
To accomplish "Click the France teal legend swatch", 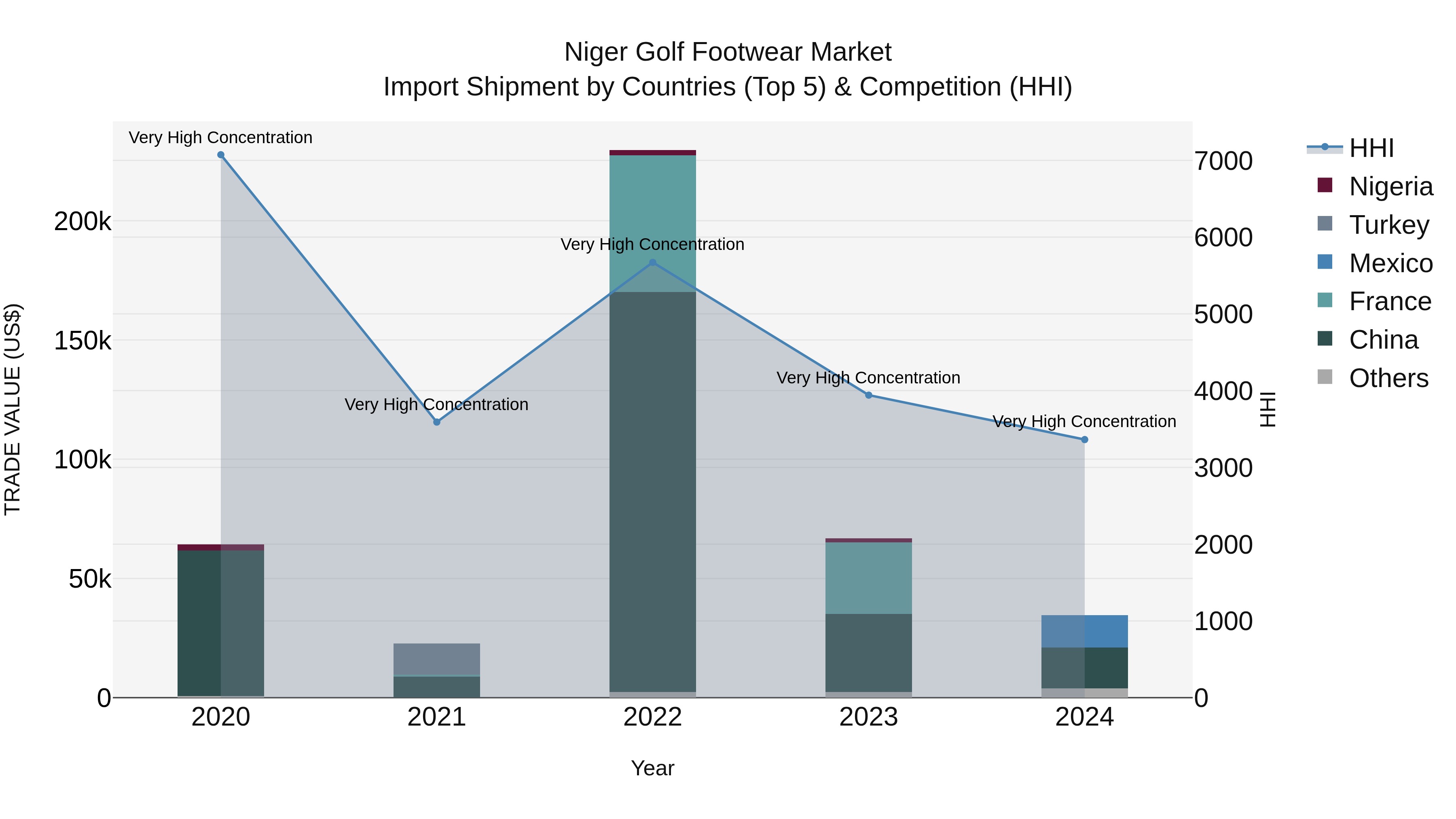I will [1325, 300].
